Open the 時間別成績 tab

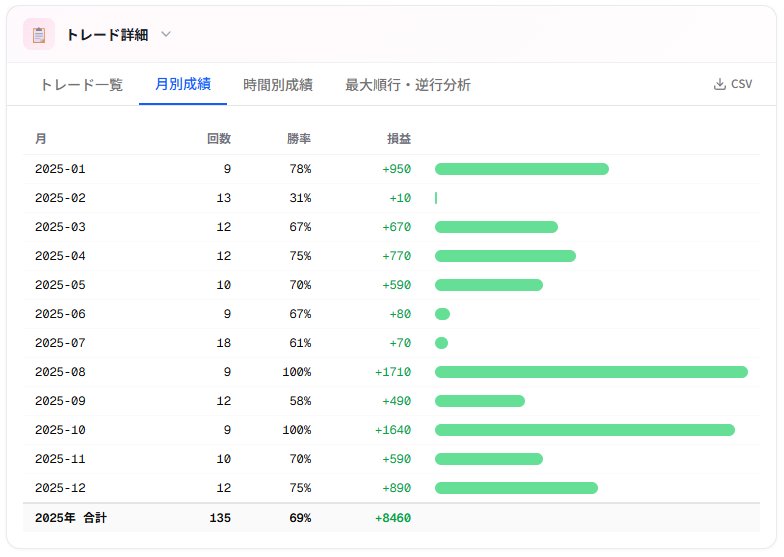(x=278, y=85)
